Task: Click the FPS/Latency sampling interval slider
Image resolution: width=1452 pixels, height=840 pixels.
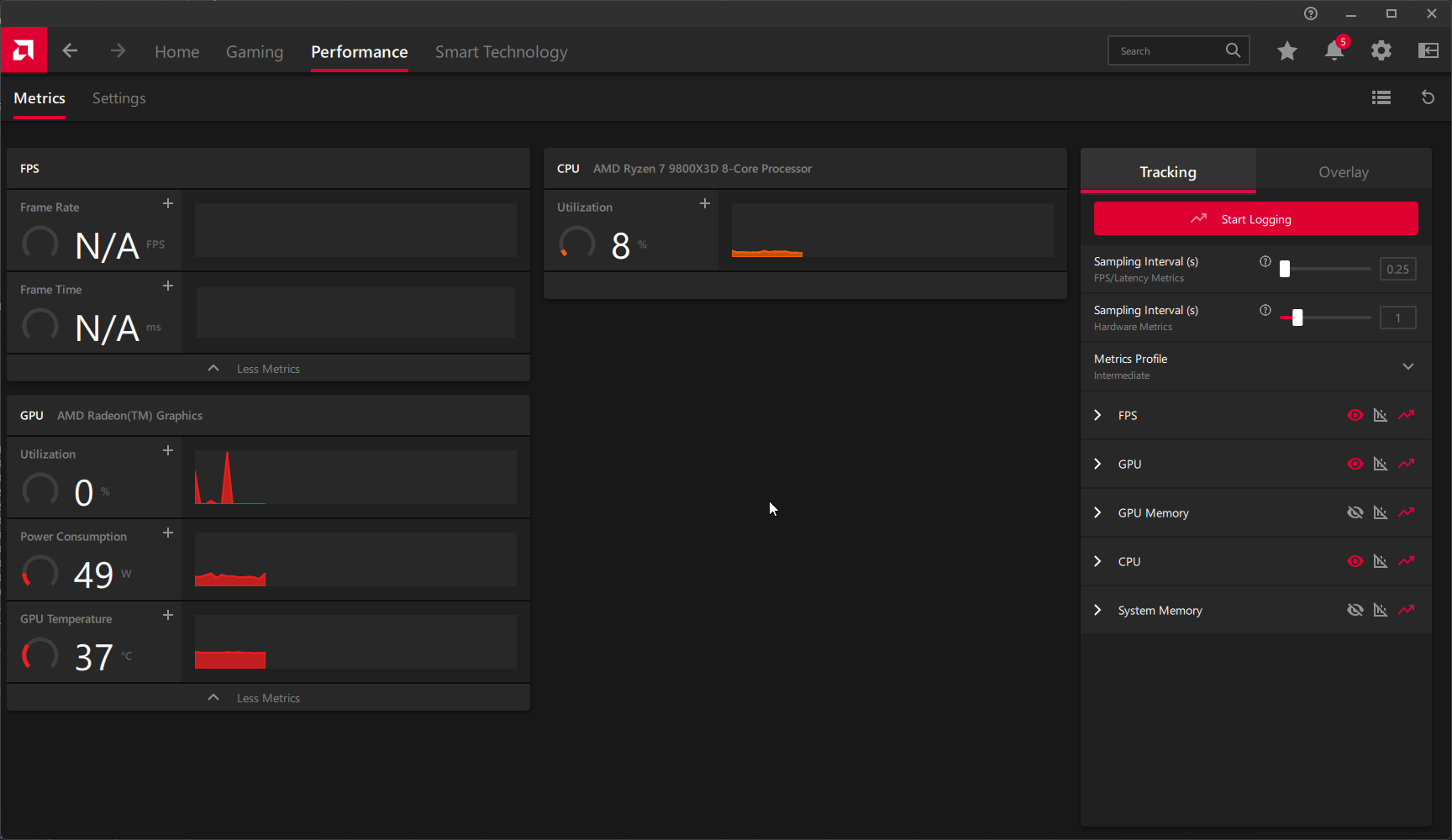Action: (x=1325, y=269)
